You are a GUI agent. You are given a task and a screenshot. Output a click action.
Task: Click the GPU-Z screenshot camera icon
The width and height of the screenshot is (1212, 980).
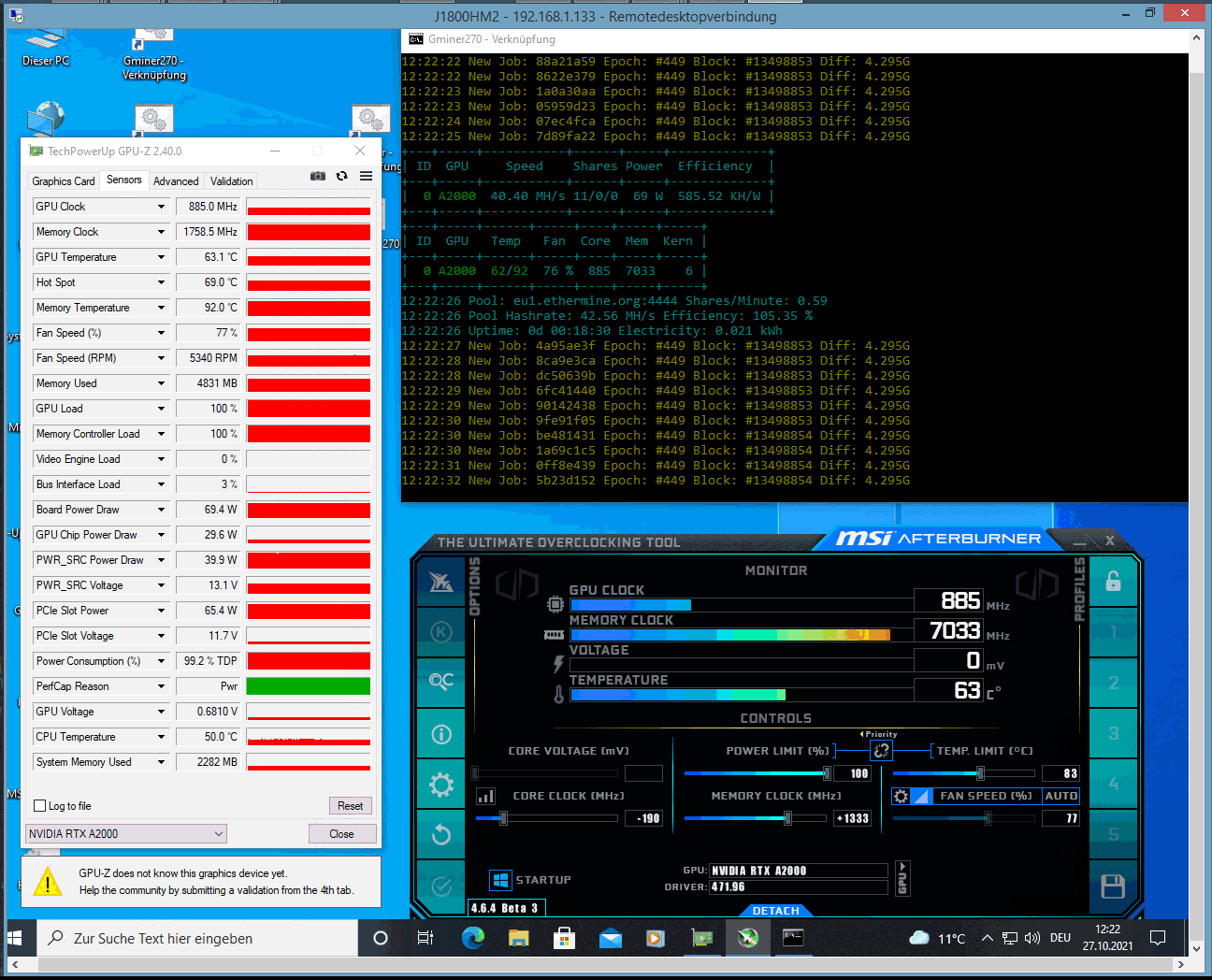point(318,176)
